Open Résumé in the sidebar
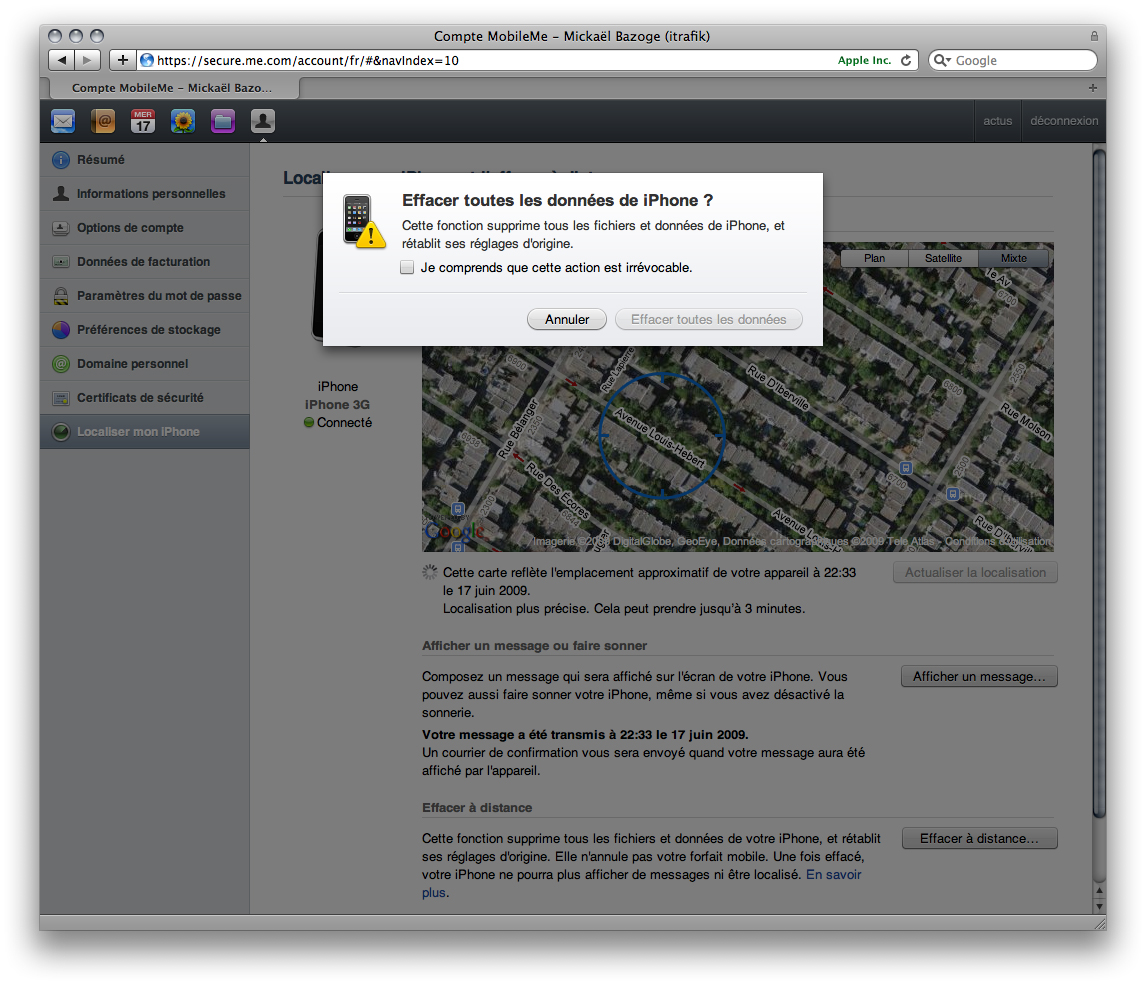Viewport: 1146px width, 985px height. (x=145, y=160)
